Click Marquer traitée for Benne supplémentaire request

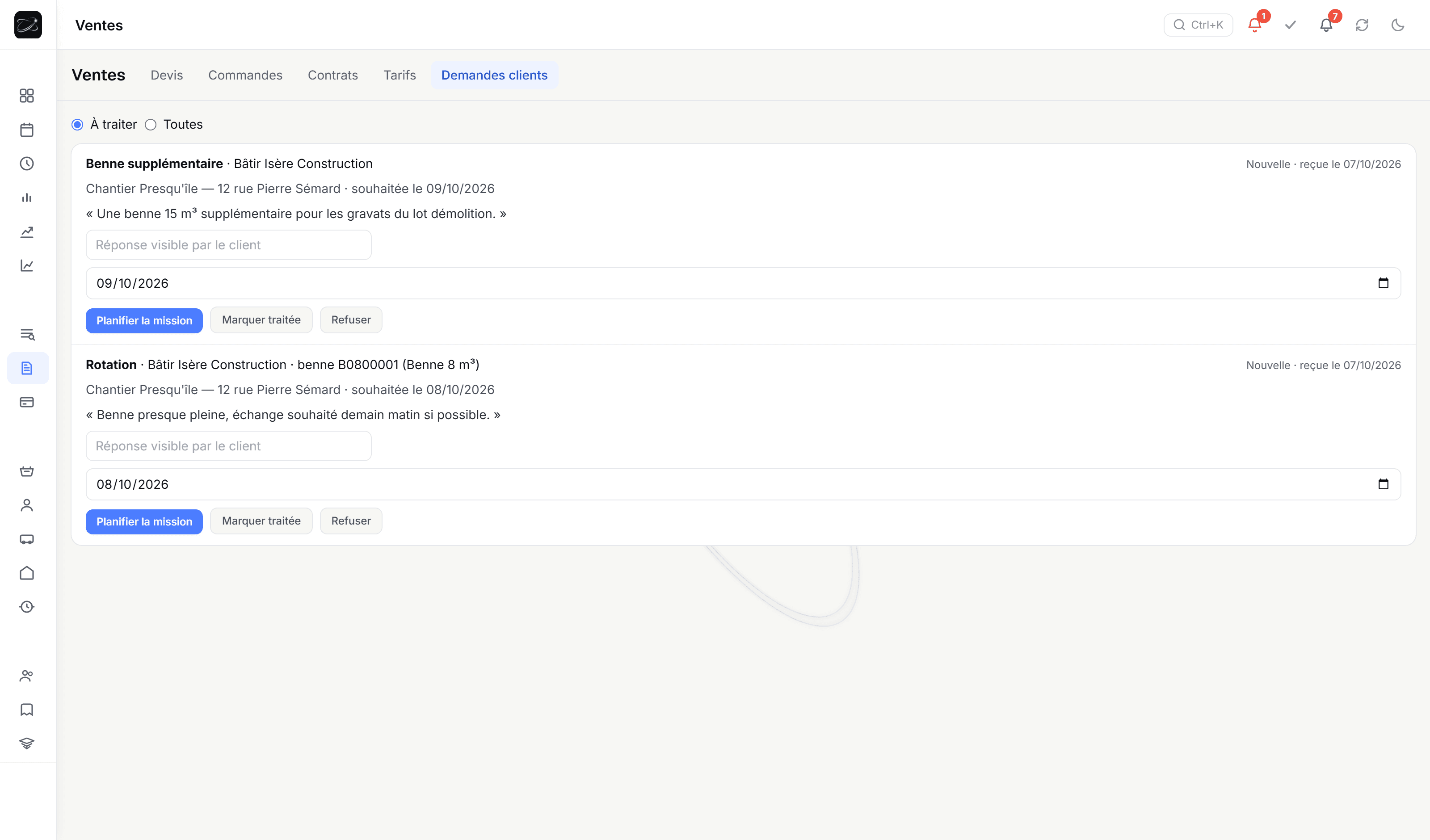point(261,320)
